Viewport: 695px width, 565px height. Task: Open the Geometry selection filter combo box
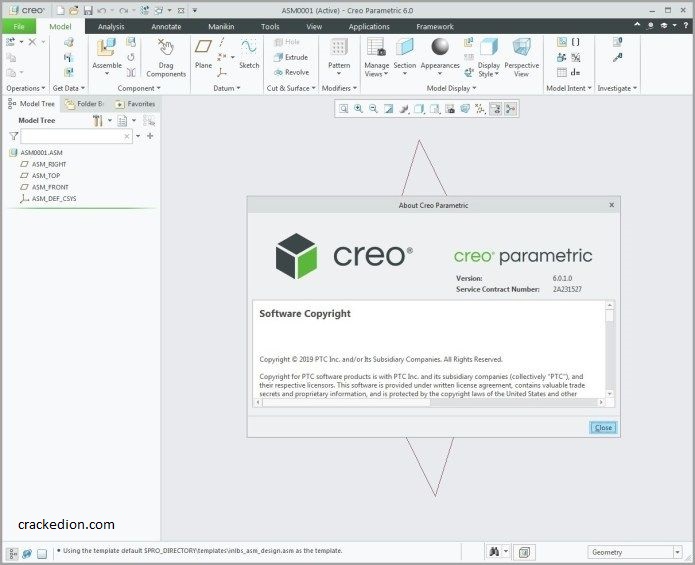635,552
